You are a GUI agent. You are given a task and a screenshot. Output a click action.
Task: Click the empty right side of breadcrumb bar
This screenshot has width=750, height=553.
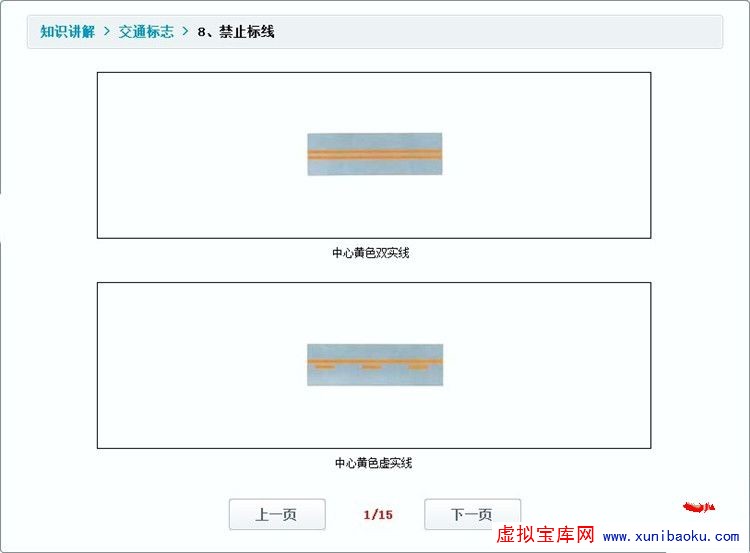pos(550,32)
